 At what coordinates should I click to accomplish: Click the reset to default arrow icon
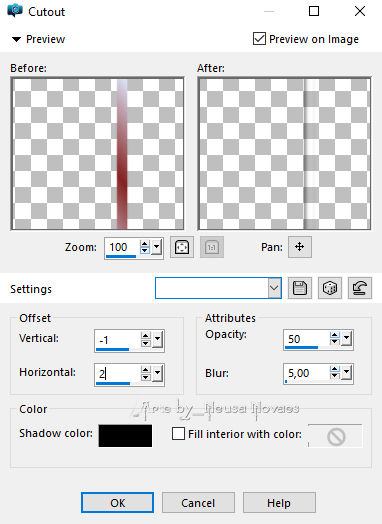click(360, 288)
